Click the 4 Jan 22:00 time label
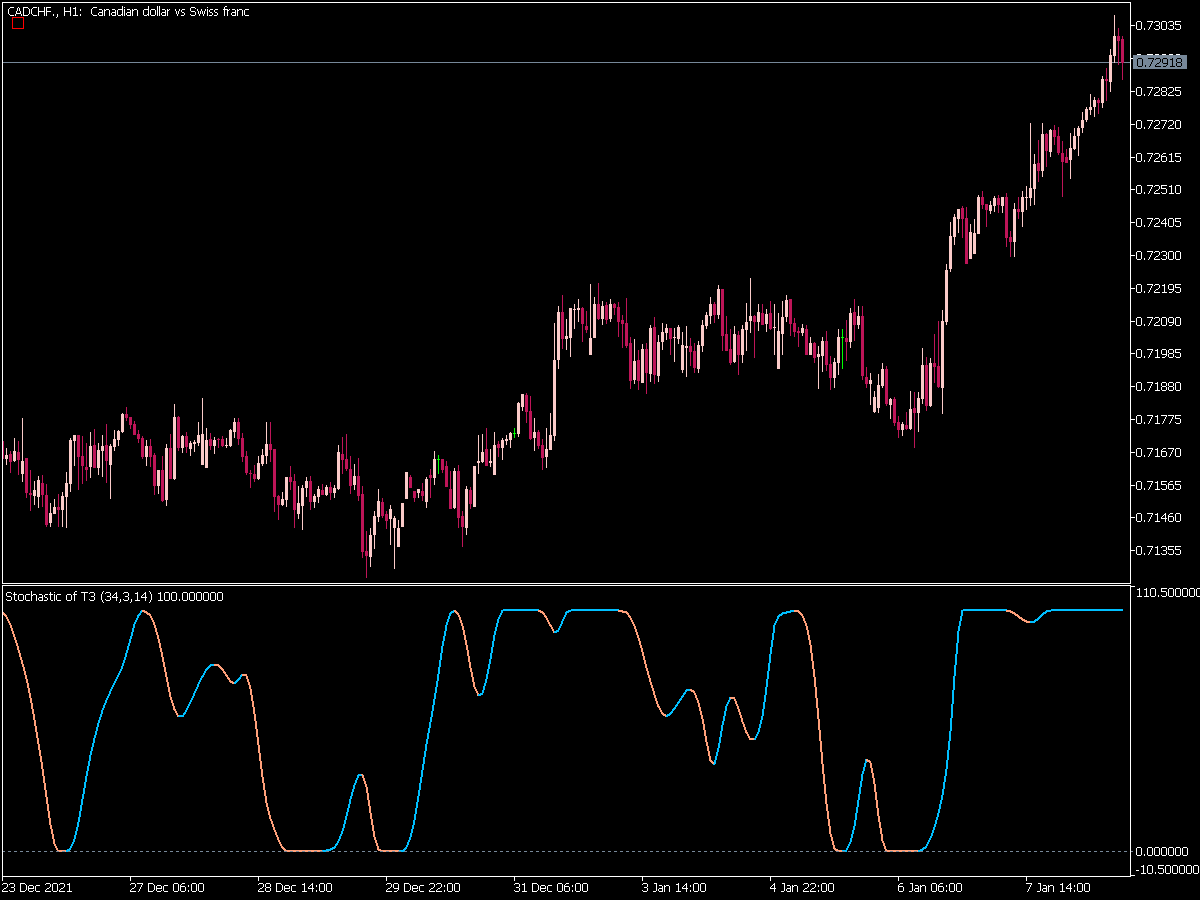The width and height of the screenshot is (1200, 900). pyautogui.click(x=803, y=887)
